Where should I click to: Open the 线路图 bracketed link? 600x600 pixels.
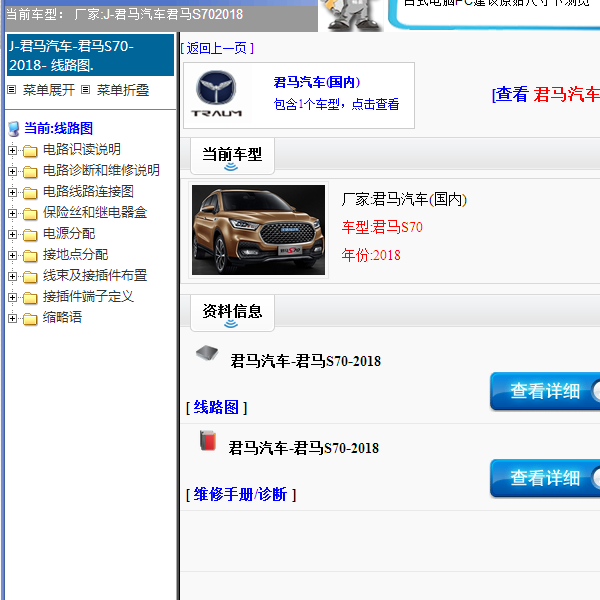pos(217,407)
